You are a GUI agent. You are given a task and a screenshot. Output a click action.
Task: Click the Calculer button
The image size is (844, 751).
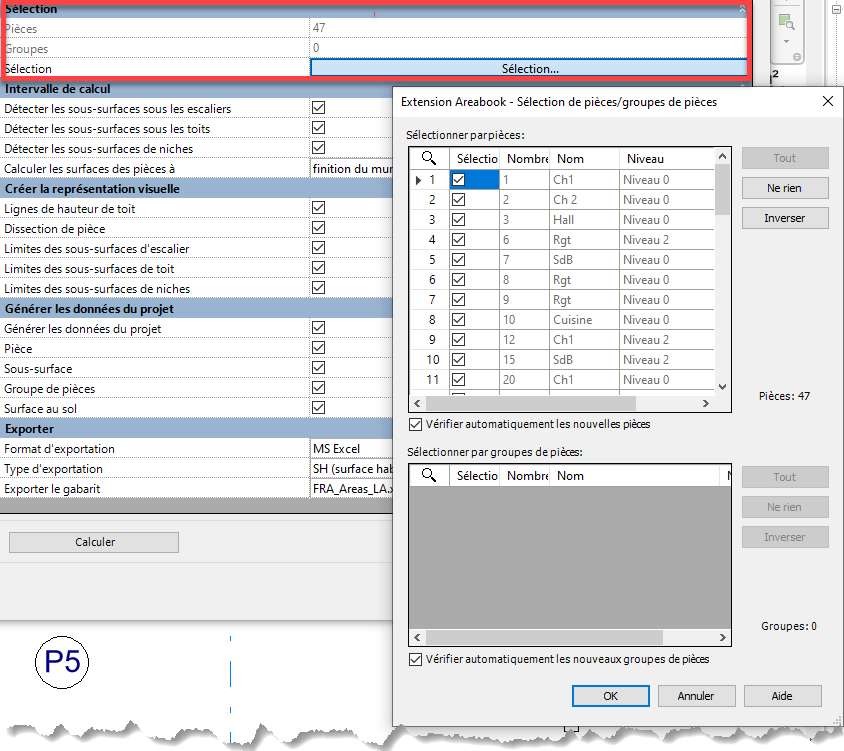pyautogui.click(x=94, y=542)
